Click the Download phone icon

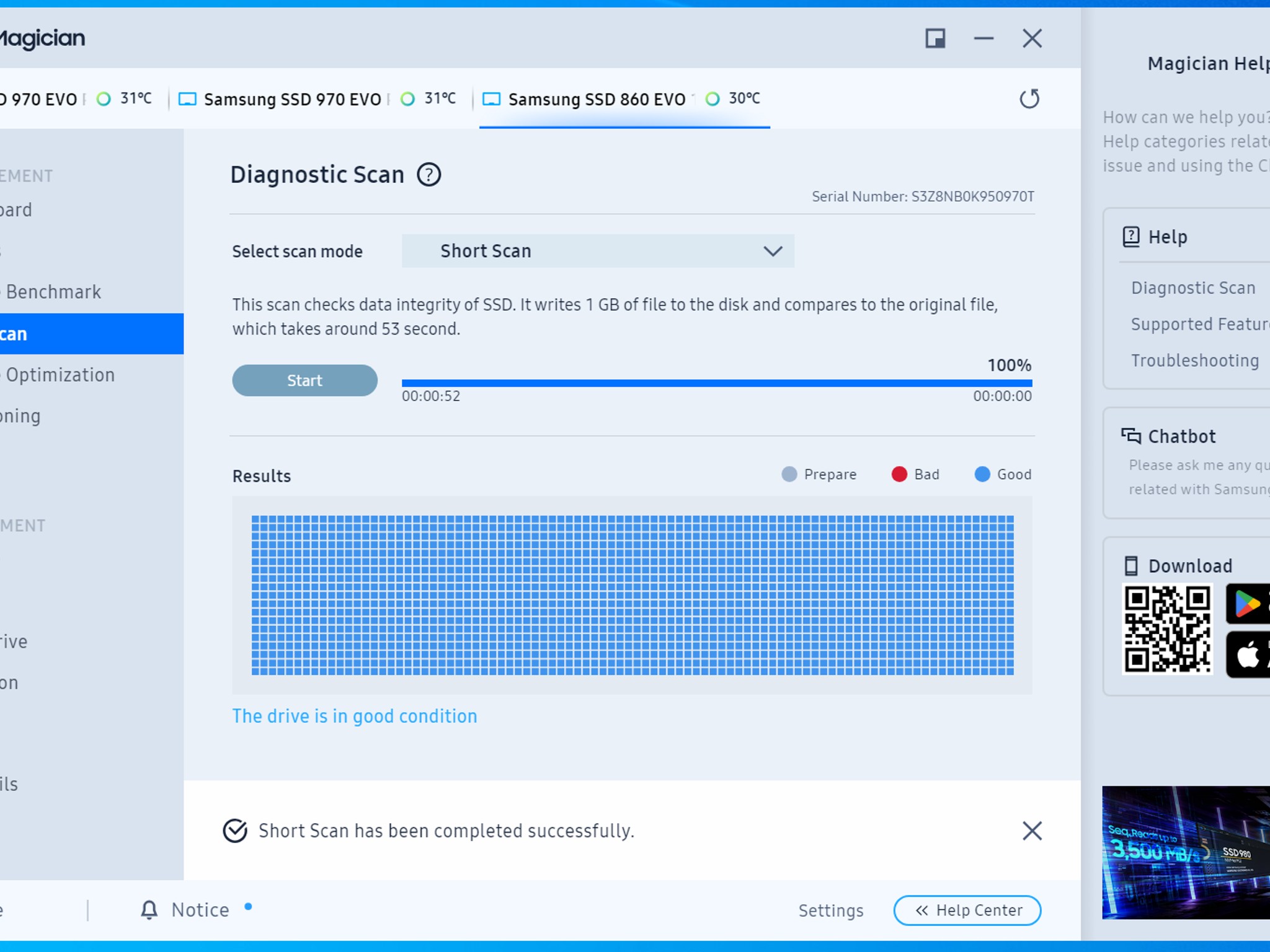pos(1131,566)
